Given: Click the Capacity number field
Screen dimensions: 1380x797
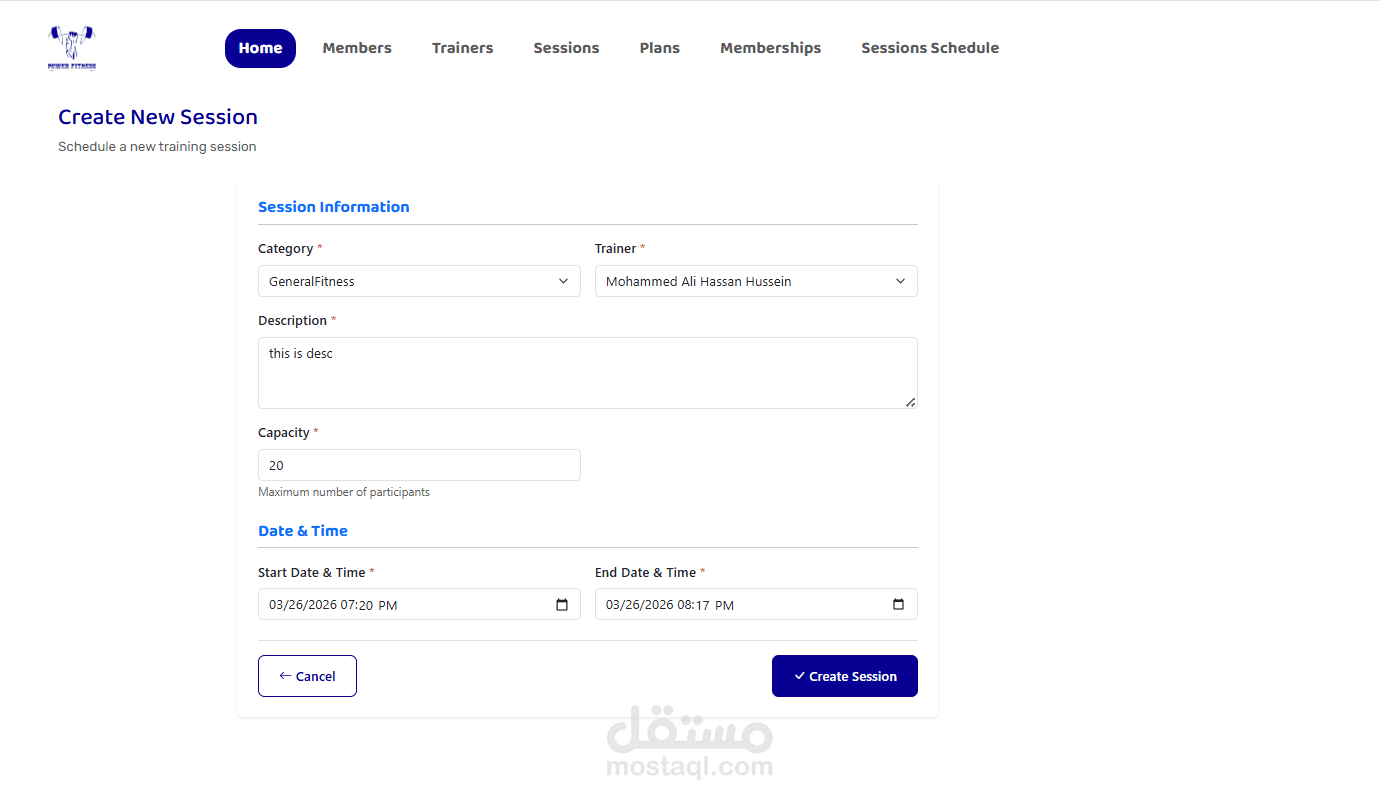Looking at the screenshot, I should point(419,465).
